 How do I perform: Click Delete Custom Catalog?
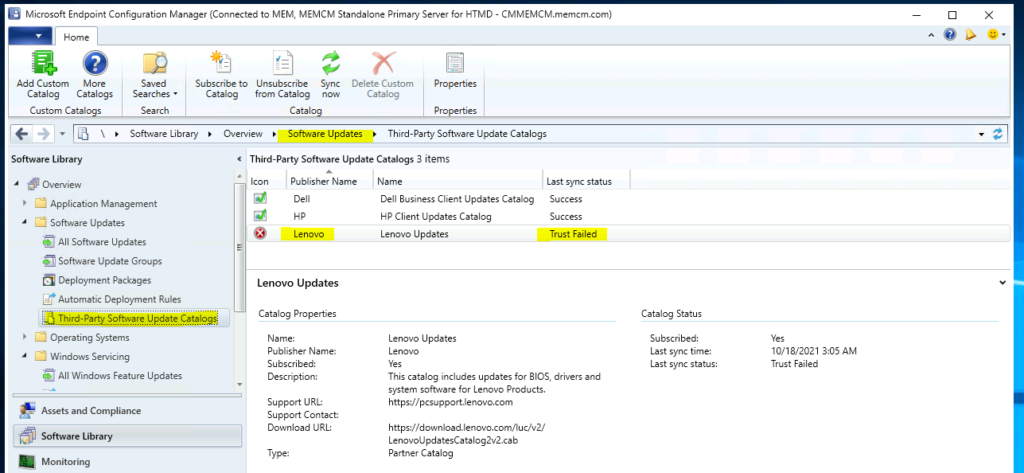pos(383,76)
